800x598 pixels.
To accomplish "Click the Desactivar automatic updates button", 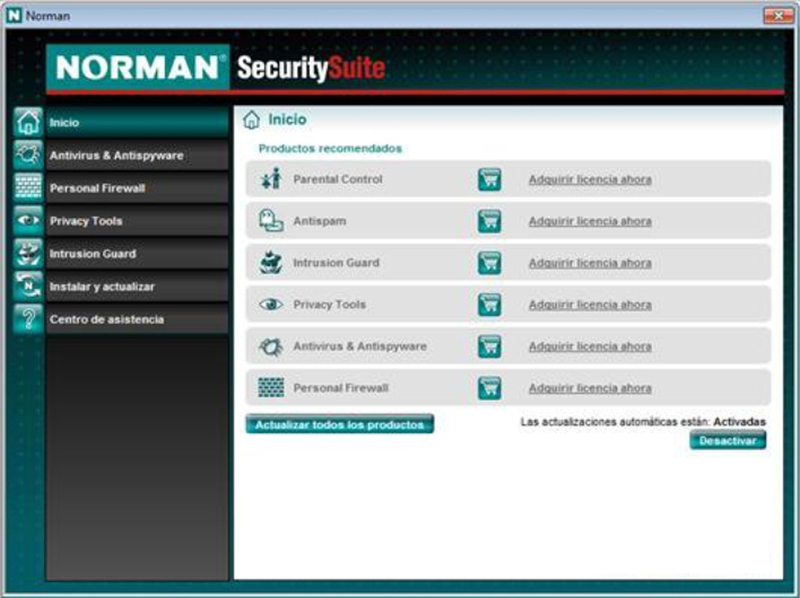I will pyautogui.click(x=728, y=440).
